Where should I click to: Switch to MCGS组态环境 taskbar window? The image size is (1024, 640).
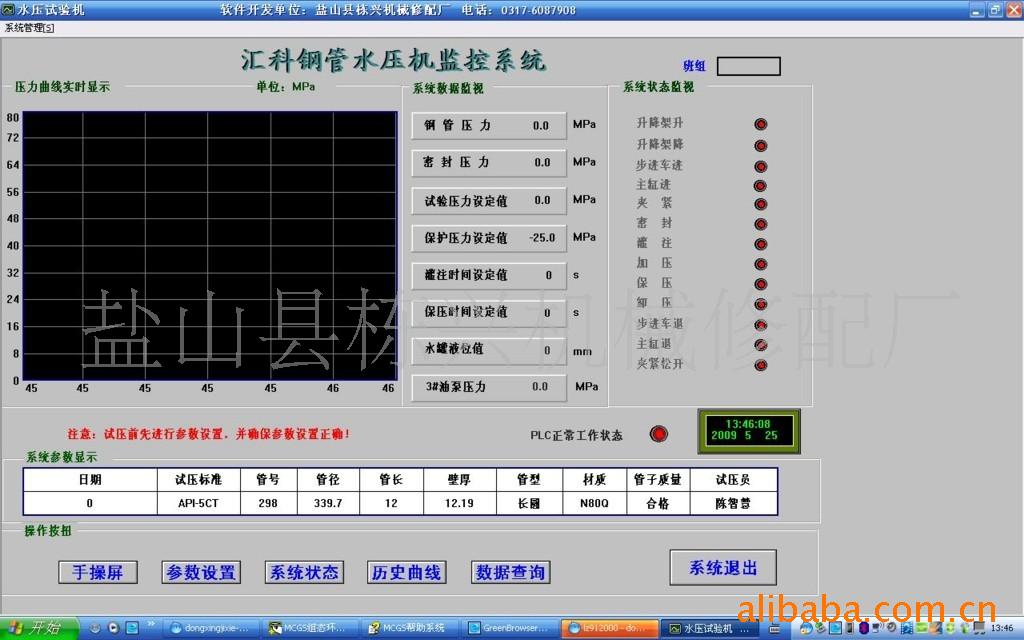point(312,628)
